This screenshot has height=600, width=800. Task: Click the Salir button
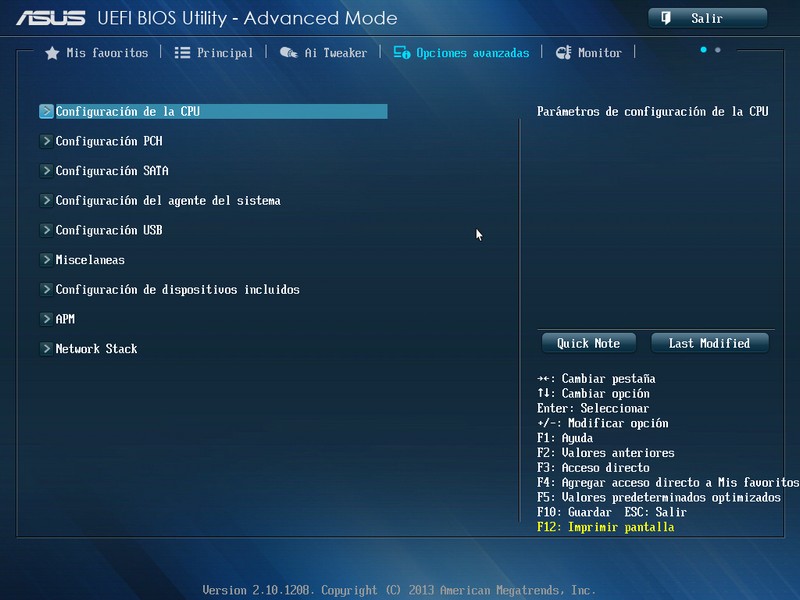coord(708,18)
